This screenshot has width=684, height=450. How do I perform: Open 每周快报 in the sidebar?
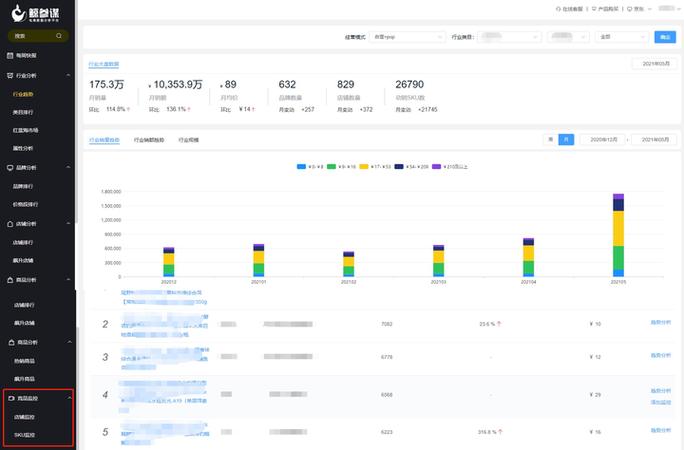click(x=26, y=55)
